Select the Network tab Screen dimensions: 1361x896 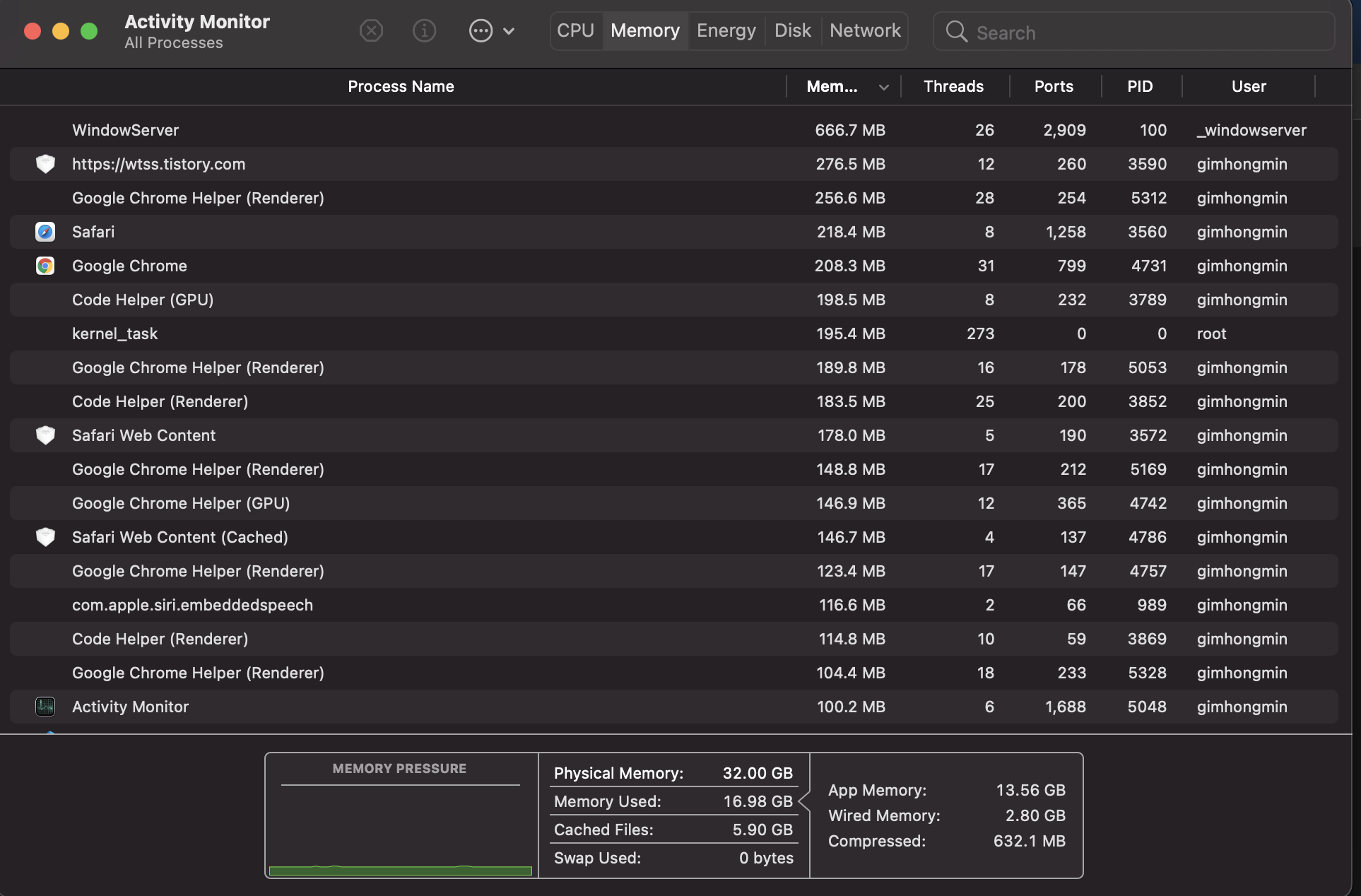click(865, 30)
